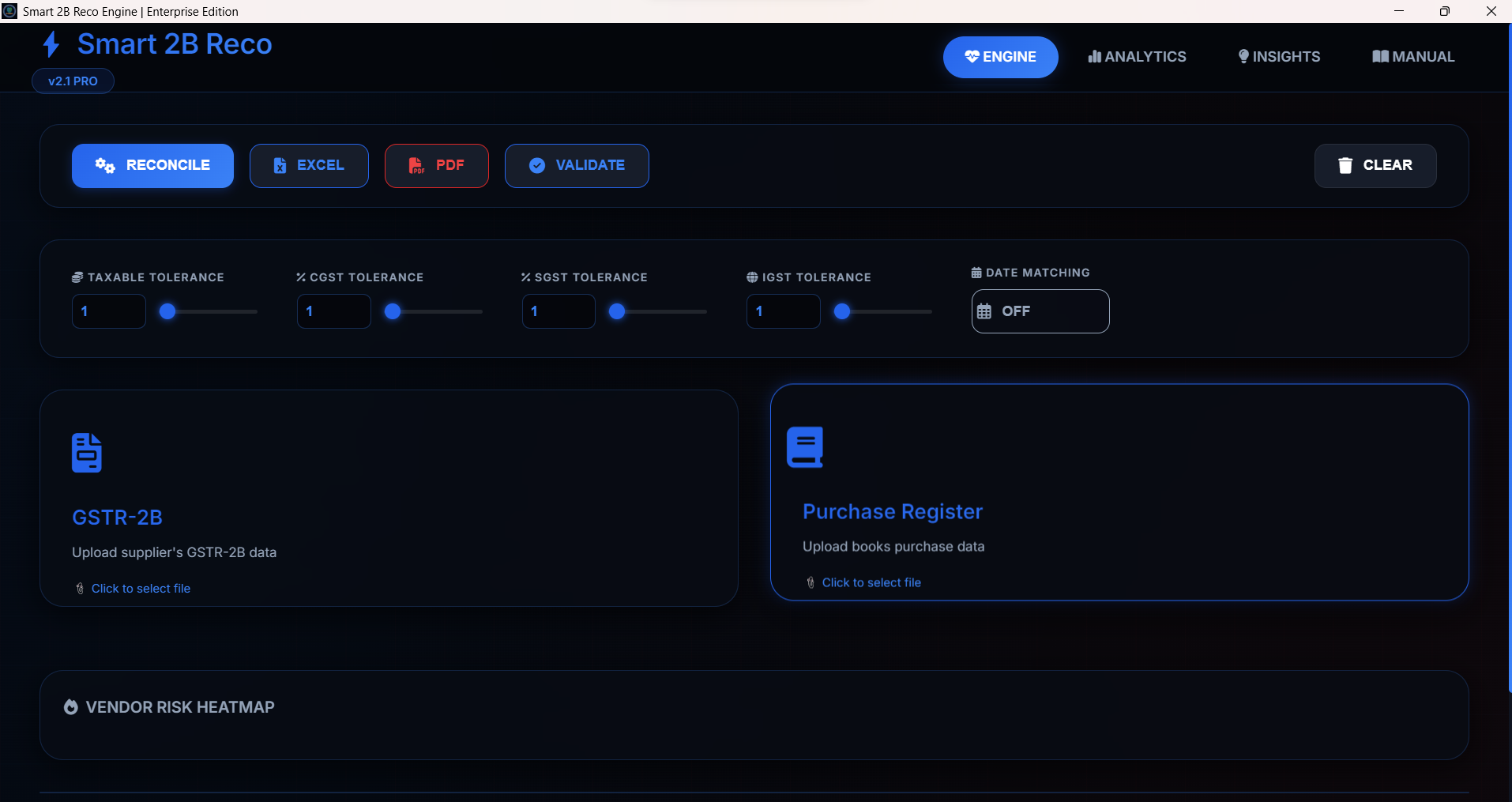Screen dimensions: 1512x802
Task: Click the percent icon beside SGST Tolerance
Action: tap(526, 277)
